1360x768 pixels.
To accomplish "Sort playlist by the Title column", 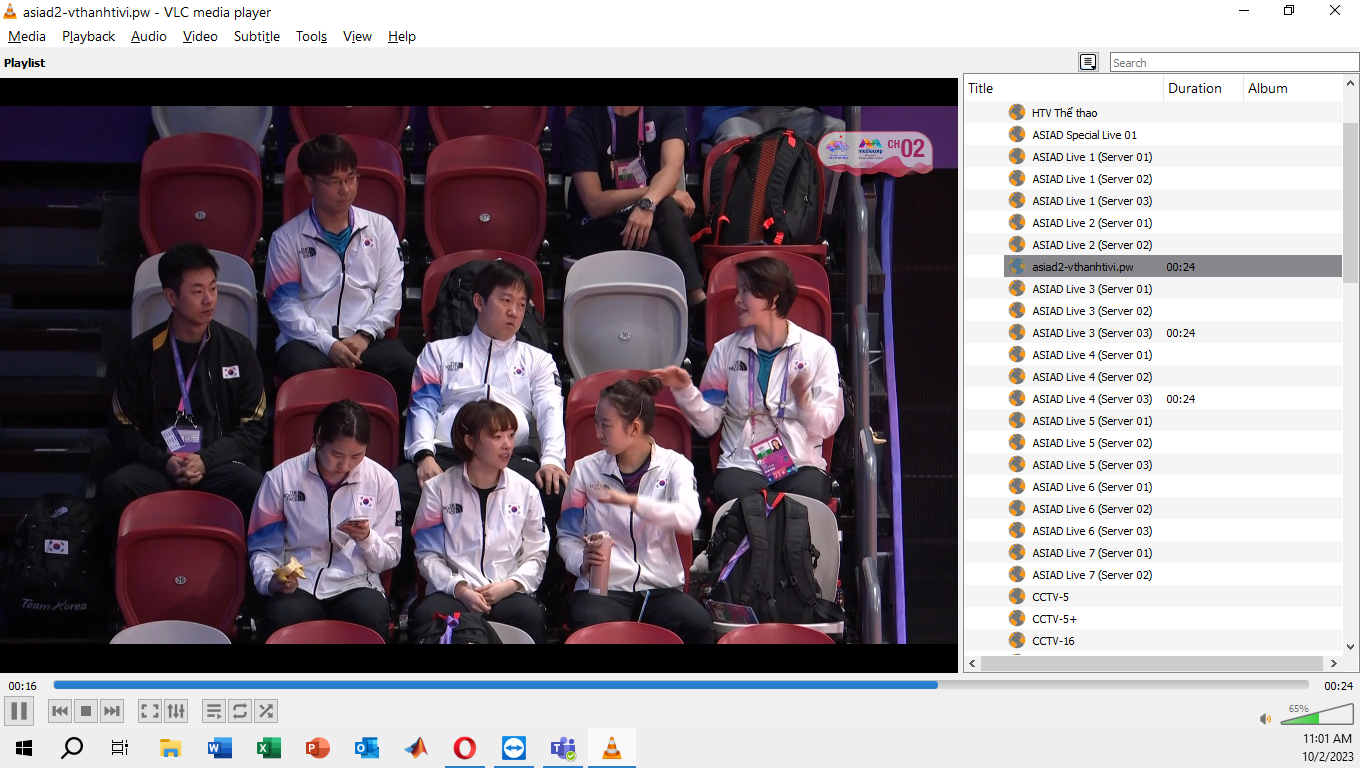I will (1064, 88).
